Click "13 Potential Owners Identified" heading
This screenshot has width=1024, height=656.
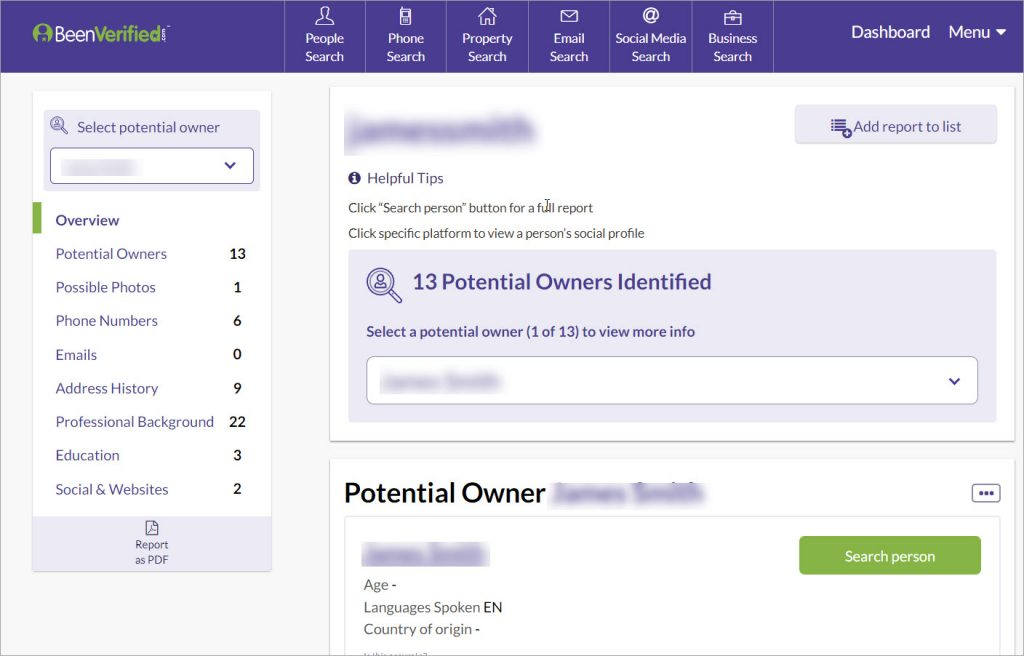click(x=562, y=282)
